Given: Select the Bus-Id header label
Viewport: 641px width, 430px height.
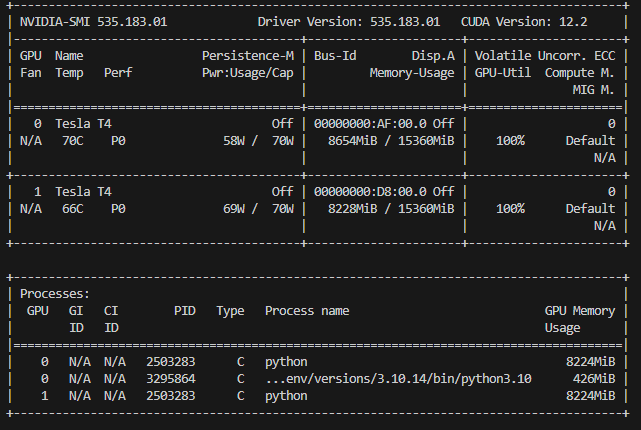Looking at the screenshot, I should (335, 56).
